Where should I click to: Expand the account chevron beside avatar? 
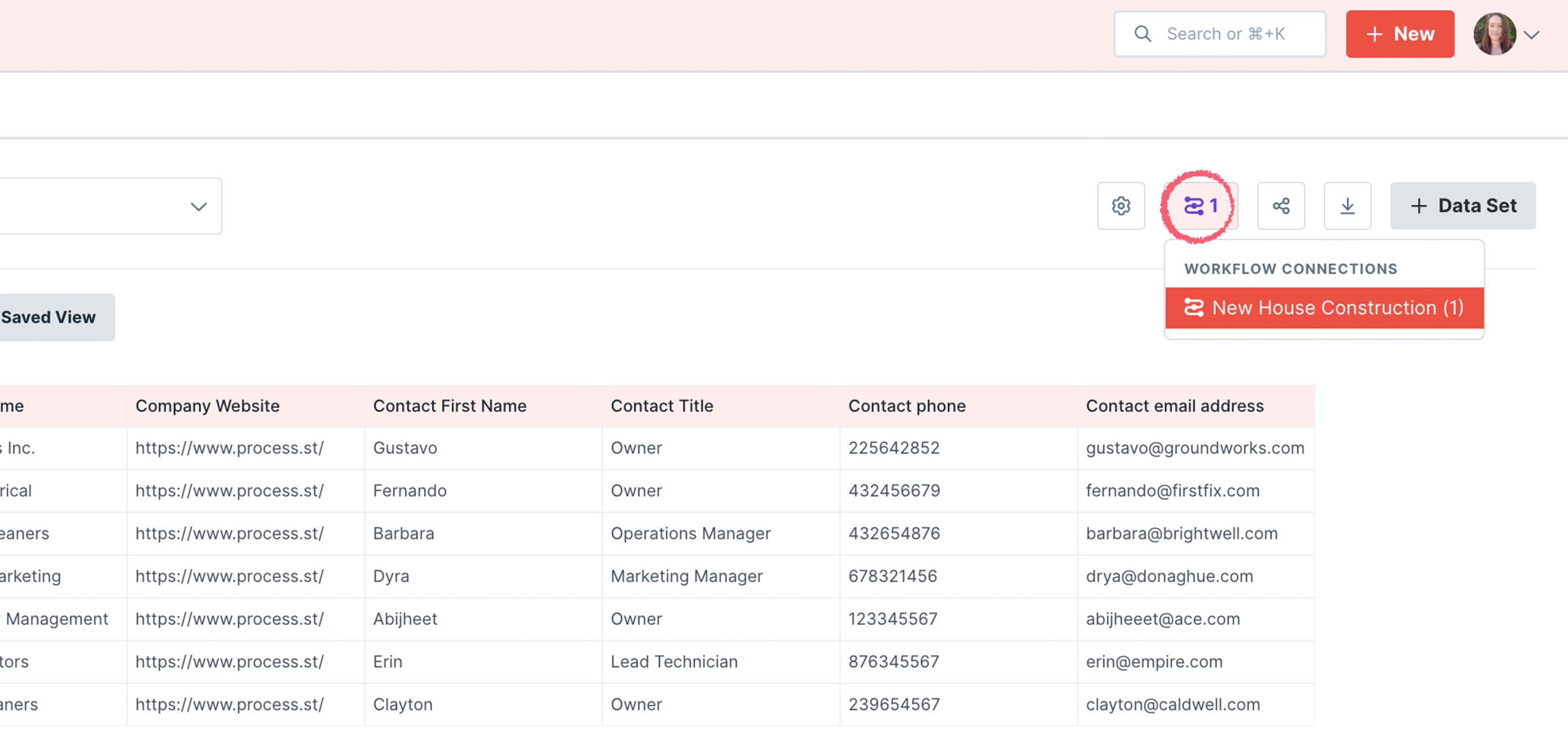tap(1531, 35)
